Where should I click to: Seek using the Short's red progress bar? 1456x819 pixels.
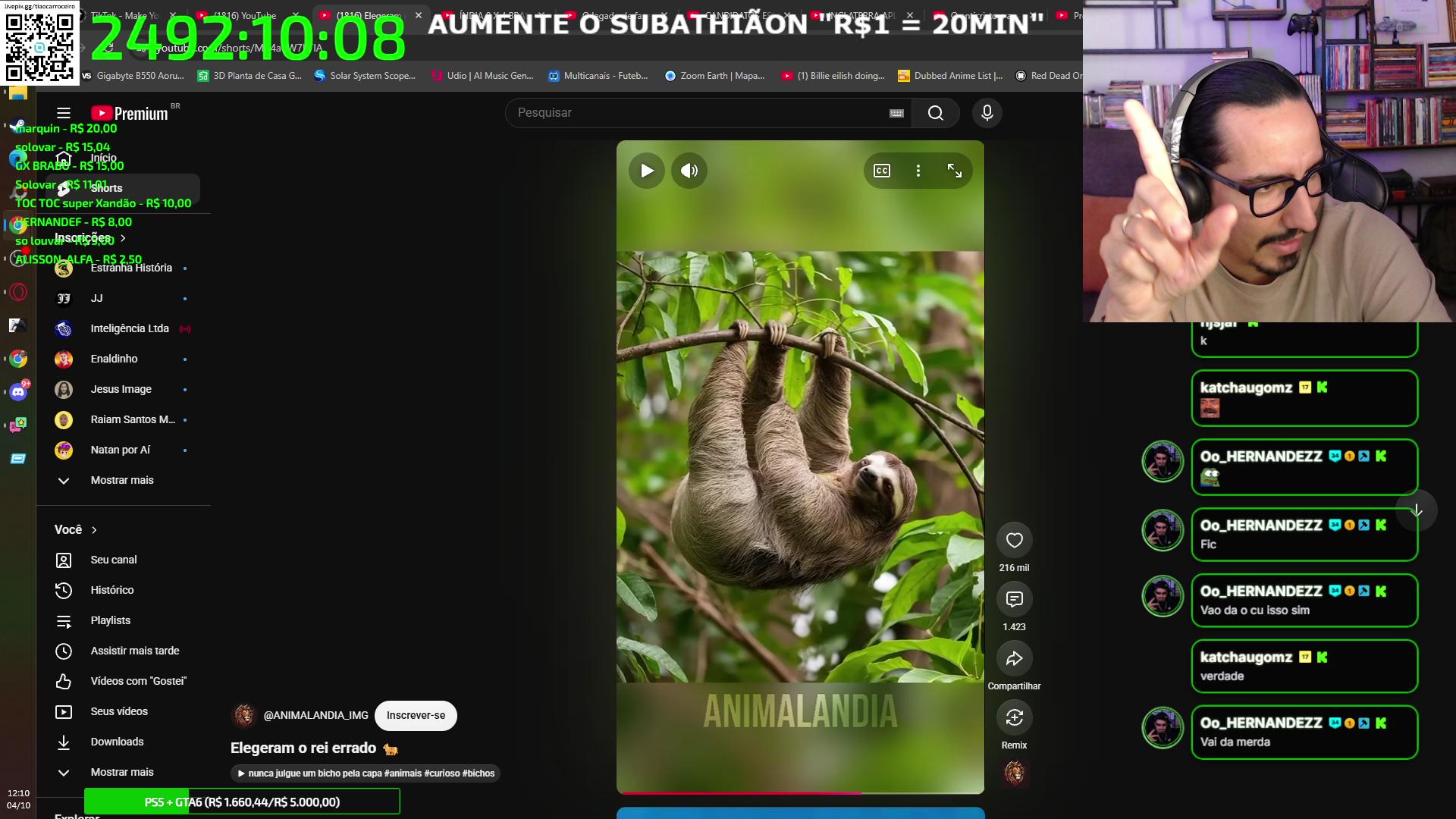(800, 792)
